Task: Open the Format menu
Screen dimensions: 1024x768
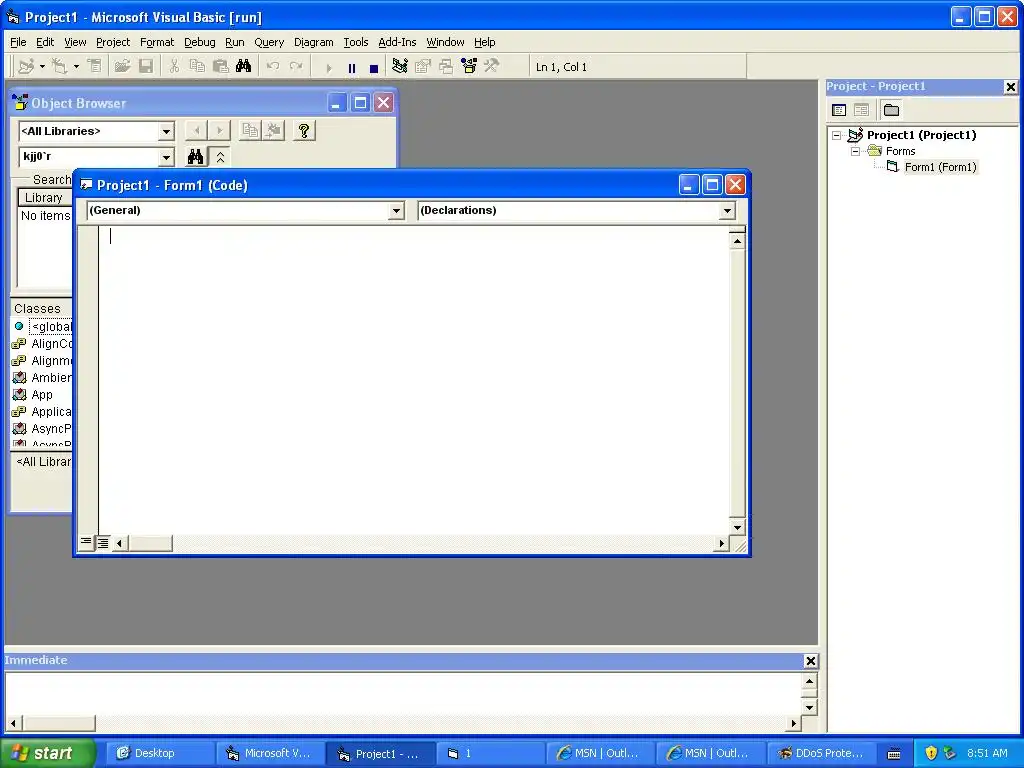Action: (157, 42)
